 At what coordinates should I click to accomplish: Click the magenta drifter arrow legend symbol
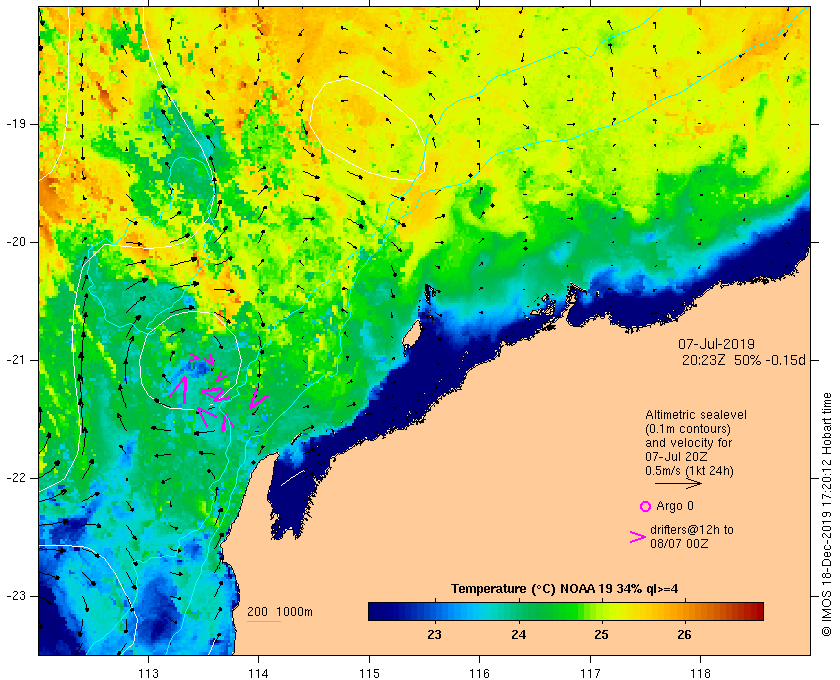(x=638, y=537)
